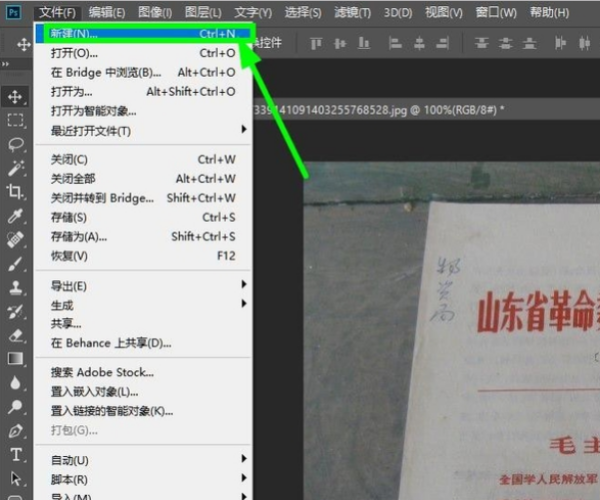Expand the 导出(E) submenu
The image size is (600, 500).
(143, 286)
